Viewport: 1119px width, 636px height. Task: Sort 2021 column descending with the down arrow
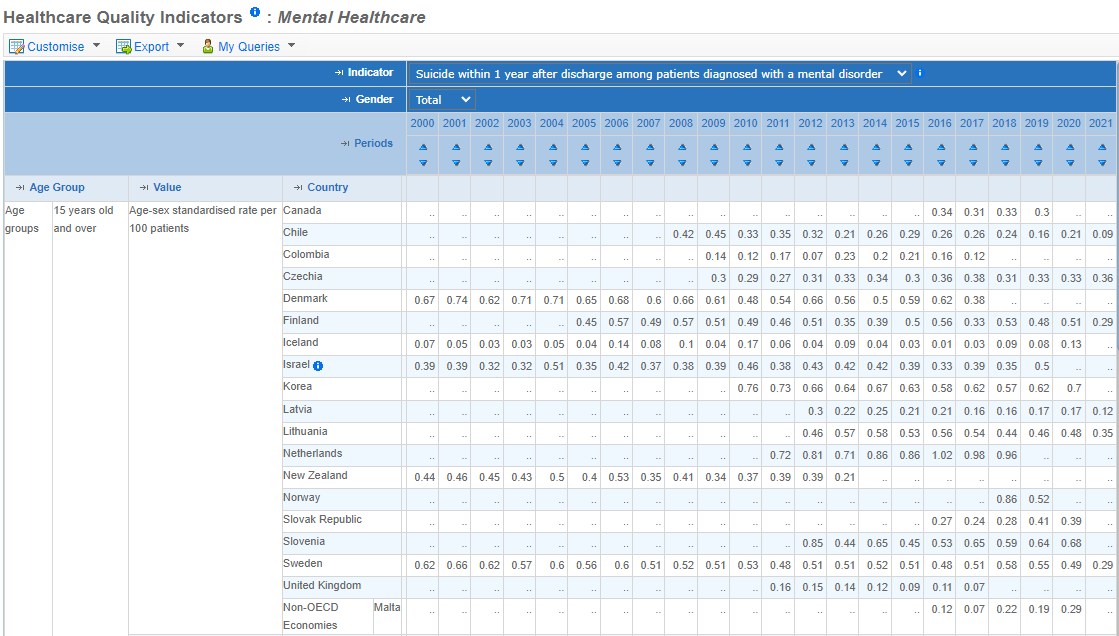click(x=1102, y=163)
